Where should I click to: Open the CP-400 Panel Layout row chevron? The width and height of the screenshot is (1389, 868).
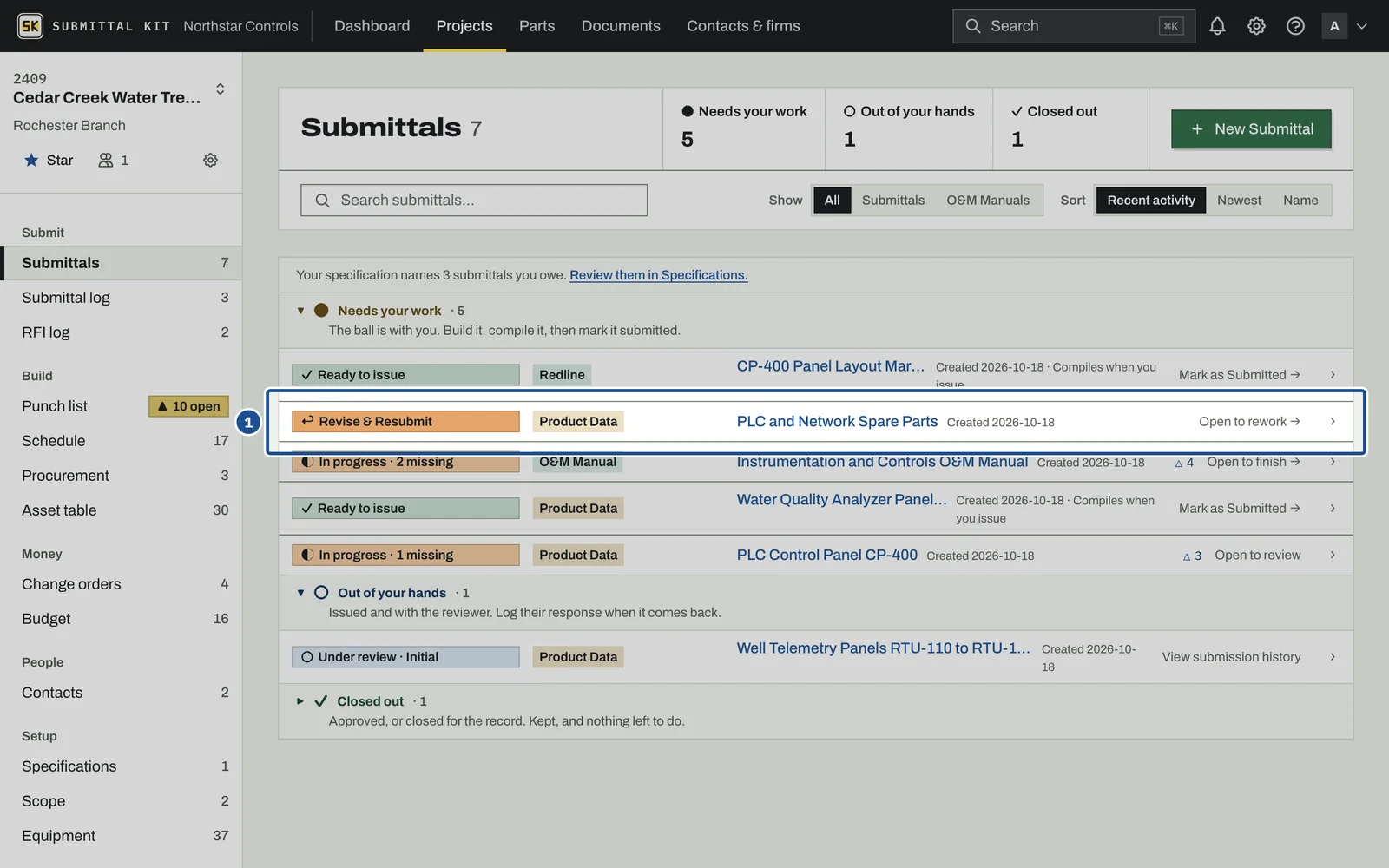pos(1333,375)
